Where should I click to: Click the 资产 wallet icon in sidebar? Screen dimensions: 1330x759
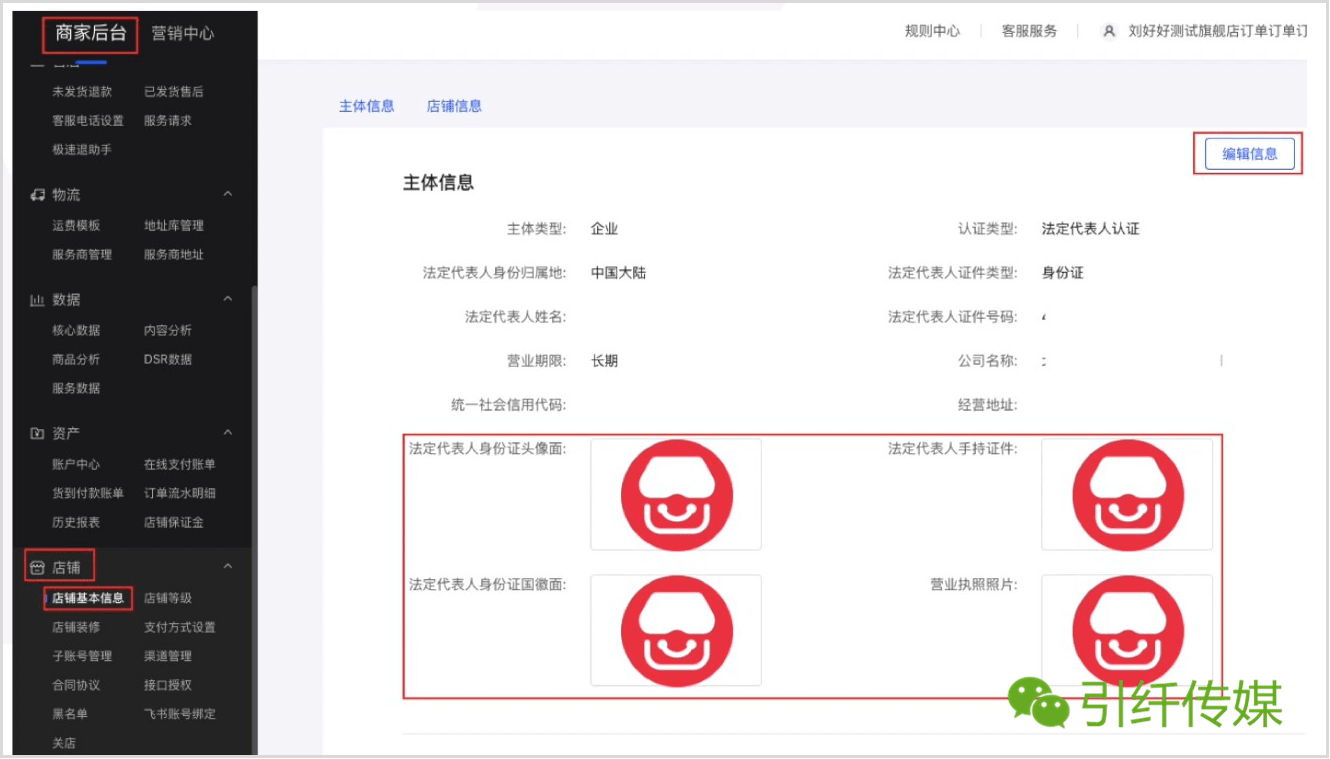37,433
